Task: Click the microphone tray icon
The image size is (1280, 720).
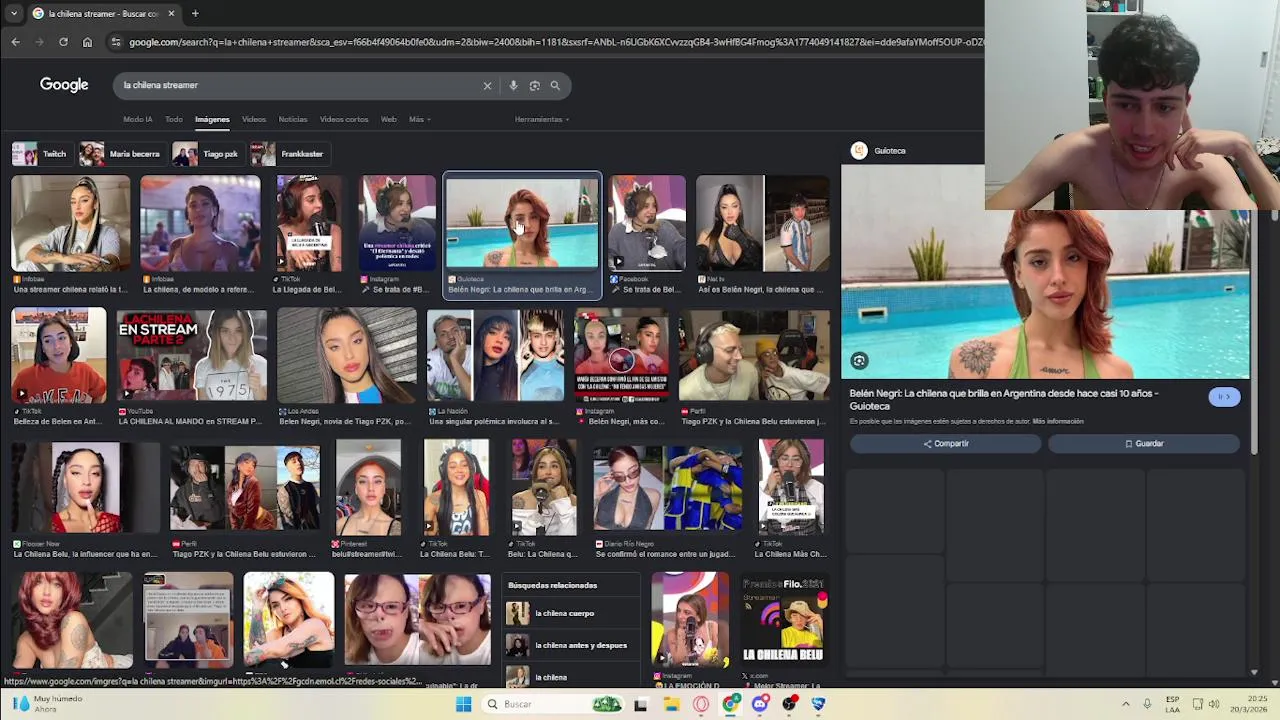Action: click(1147, 704)
